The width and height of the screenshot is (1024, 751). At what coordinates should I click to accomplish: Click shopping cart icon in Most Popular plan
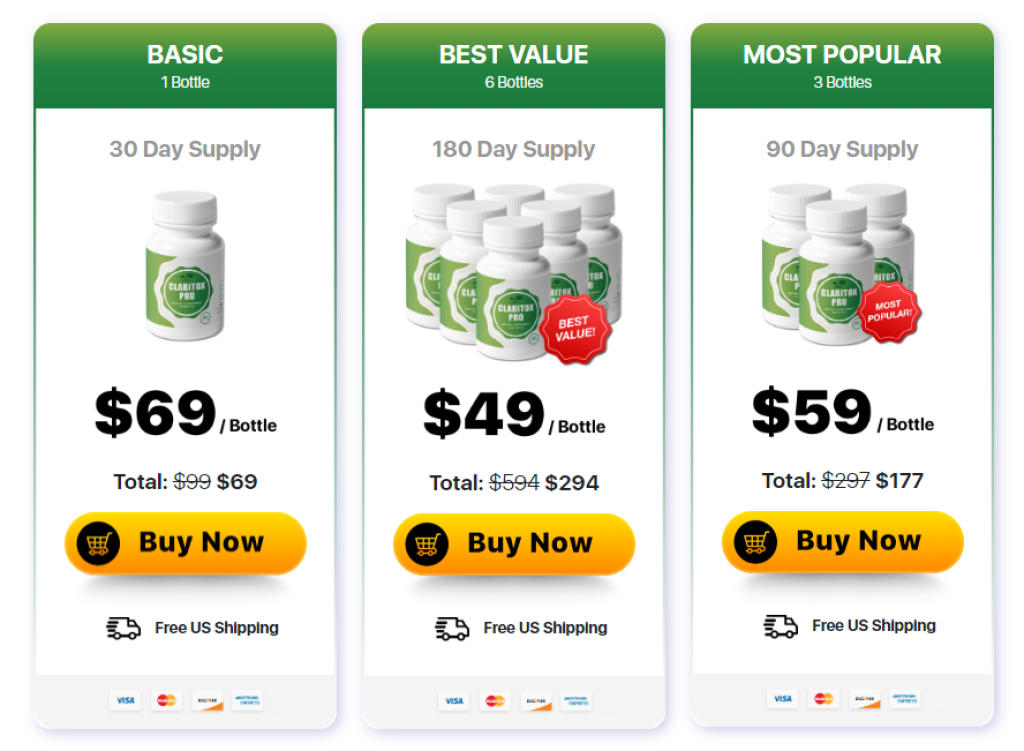pyautogui.click(x=755, y=542)
